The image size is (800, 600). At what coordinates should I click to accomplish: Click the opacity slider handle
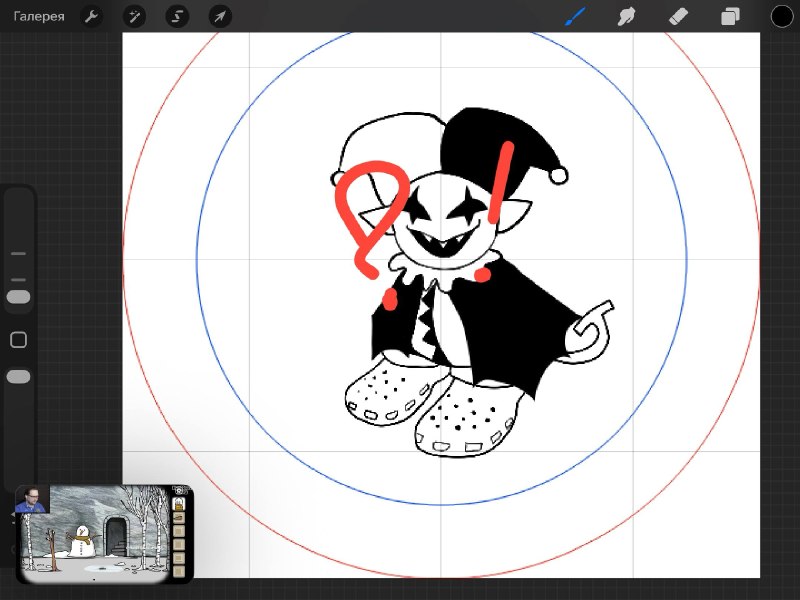(x=18, y=377)
